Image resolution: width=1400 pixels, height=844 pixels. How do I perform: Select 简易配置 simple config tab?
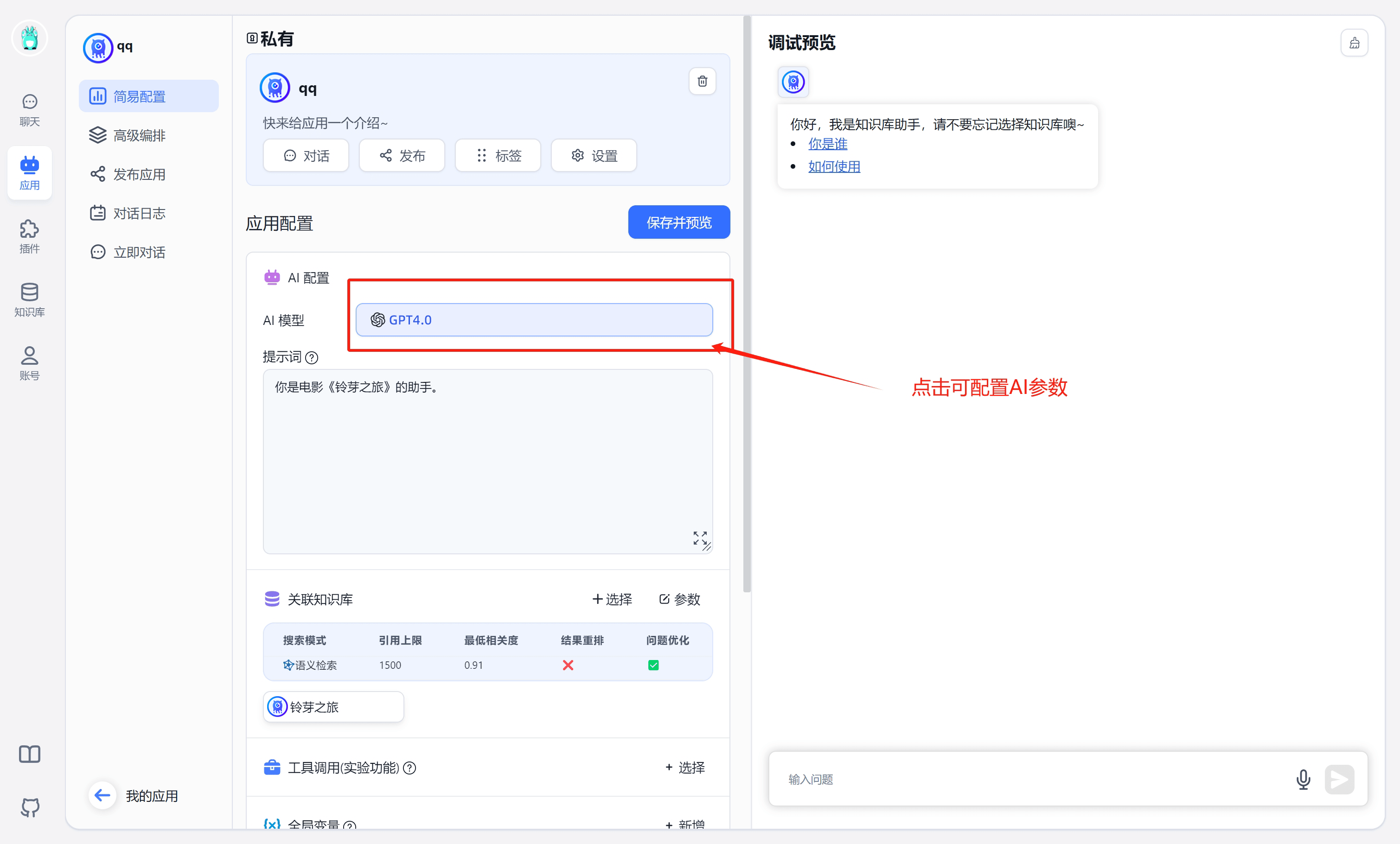149,96
